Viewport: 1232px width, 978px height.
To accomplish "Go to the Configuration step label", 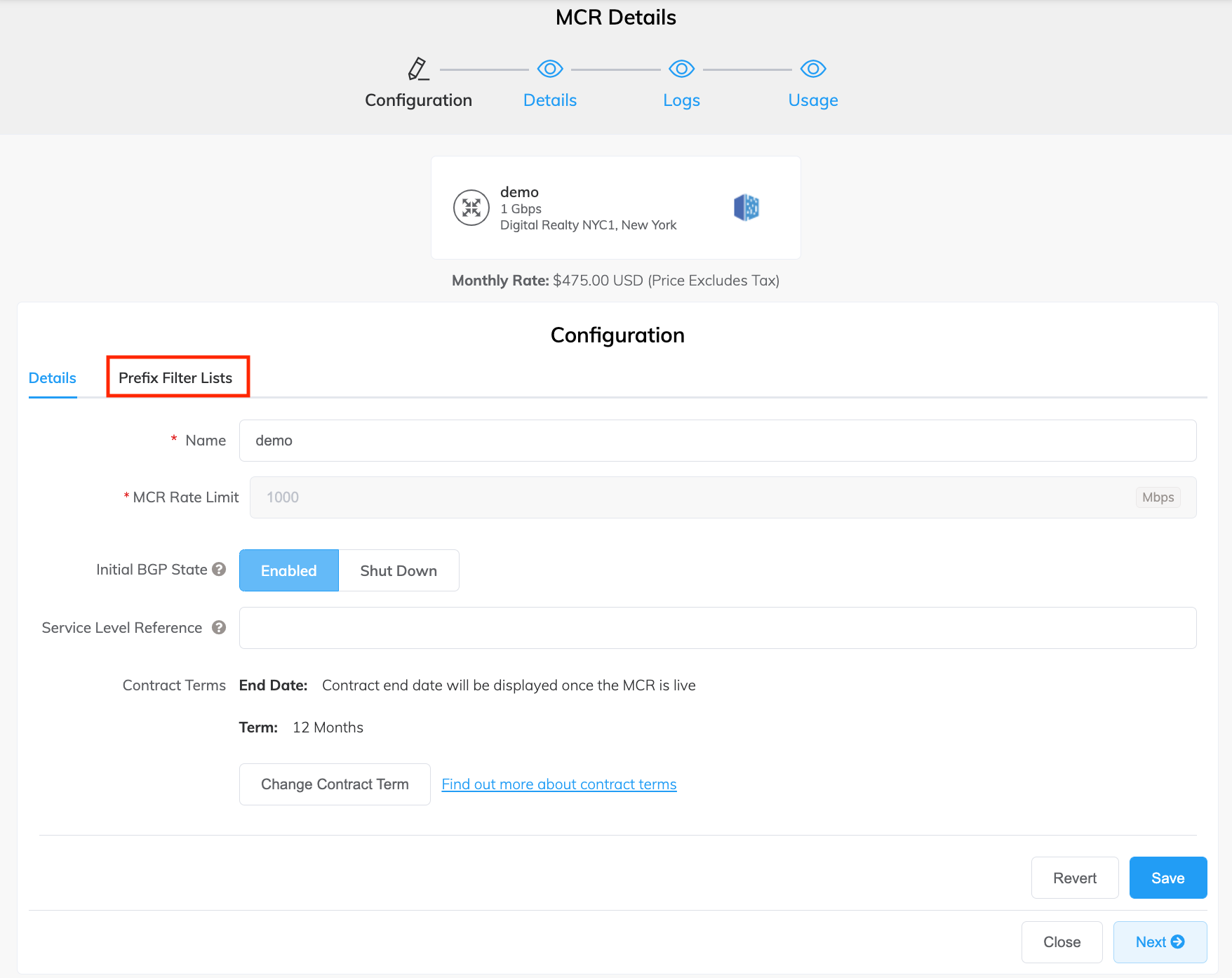I will tap(418, 100).
